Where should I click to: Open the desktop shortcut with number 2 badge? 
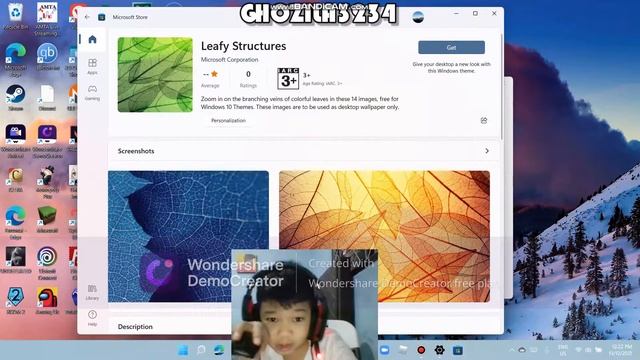click(16, 301)
